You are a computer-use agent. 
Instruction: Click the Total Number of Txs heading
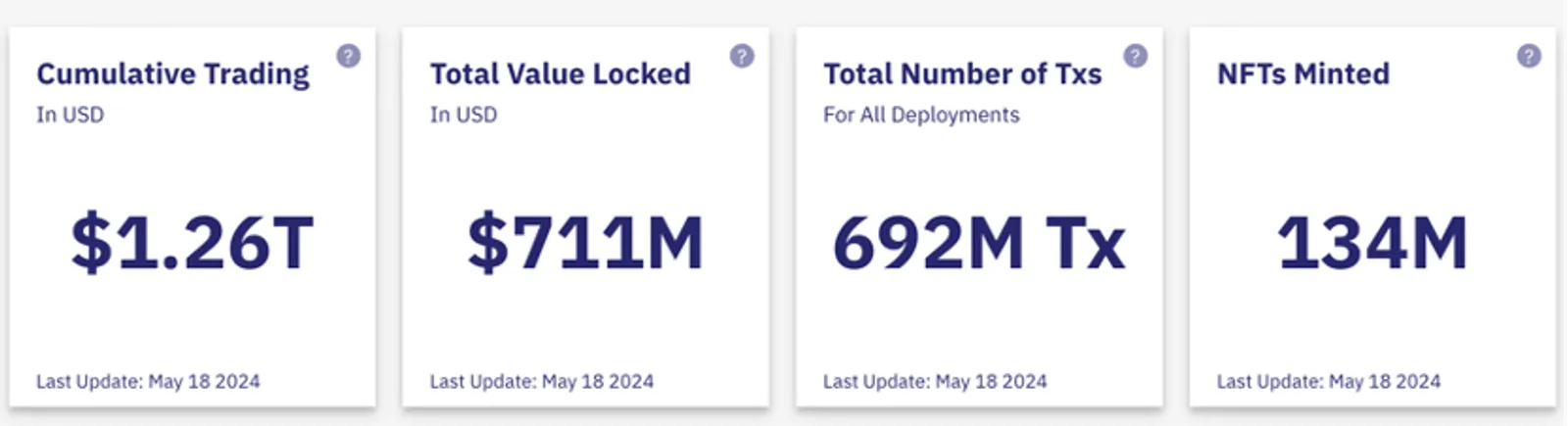tap(962, 73)
